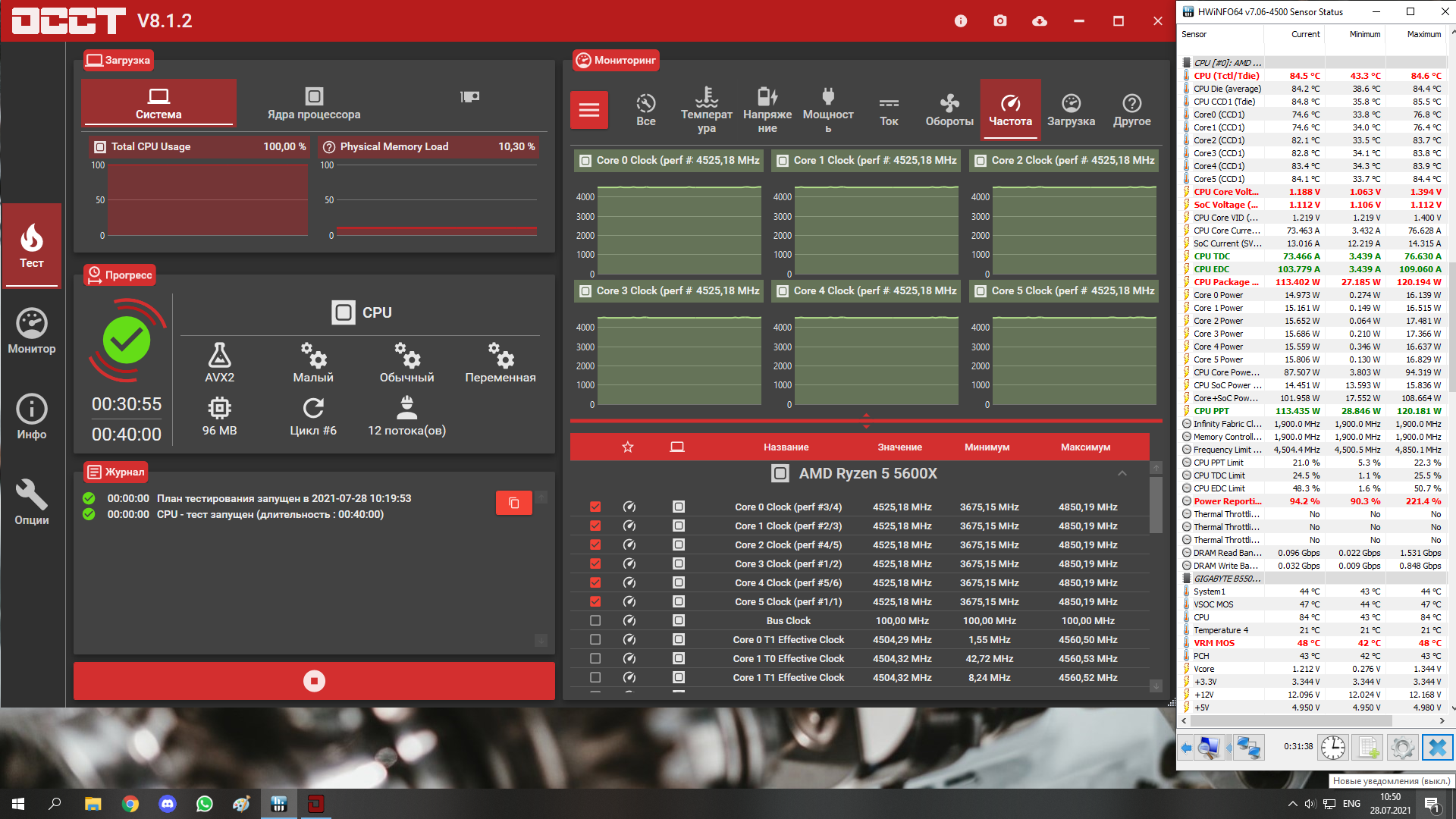Open the Опции wrench sidebar item
This screenshot has width=1456, height=819.
click(x=32, y=503)
